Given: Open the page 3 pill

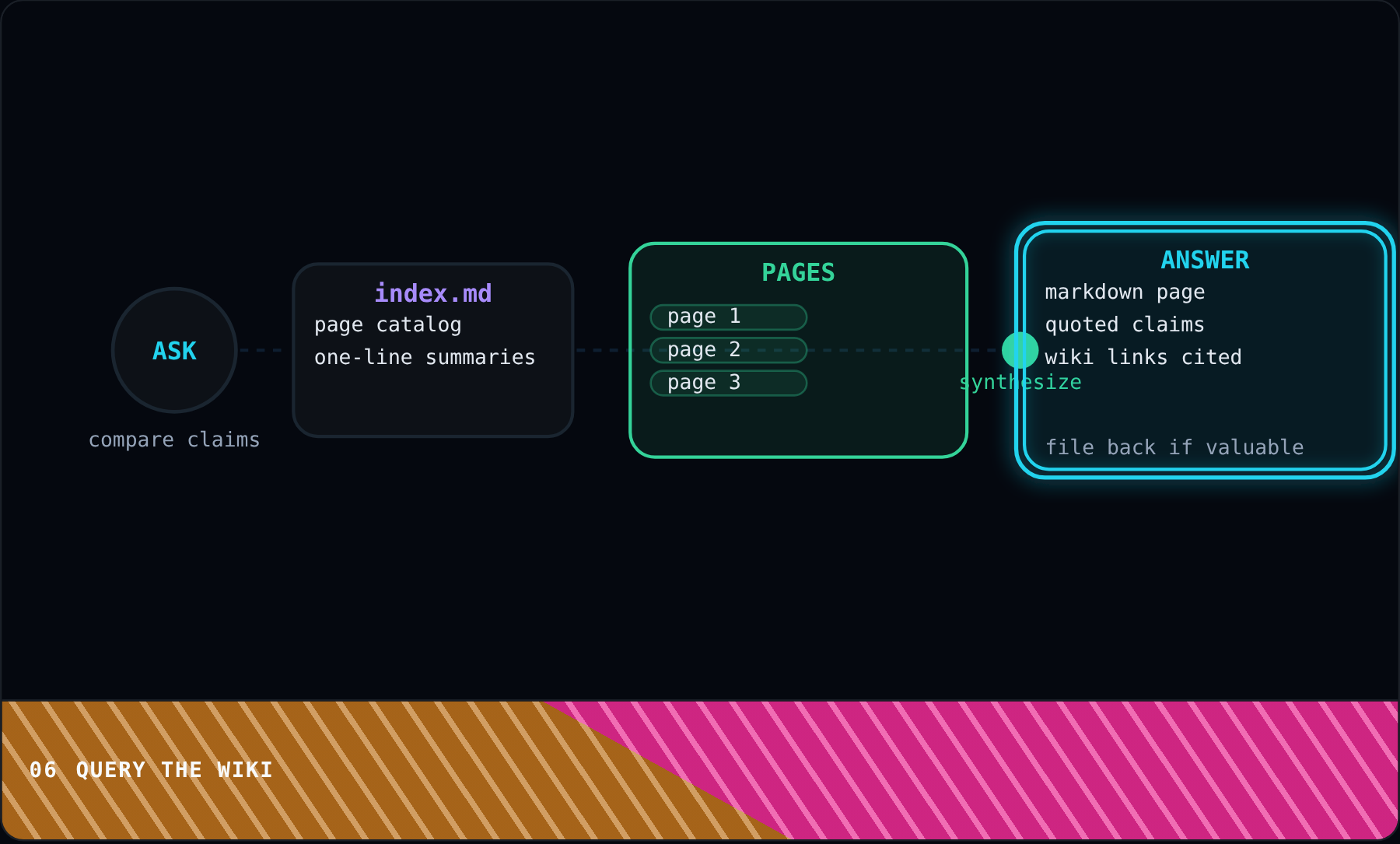Looking at the screenshot, I should (729, 383).
